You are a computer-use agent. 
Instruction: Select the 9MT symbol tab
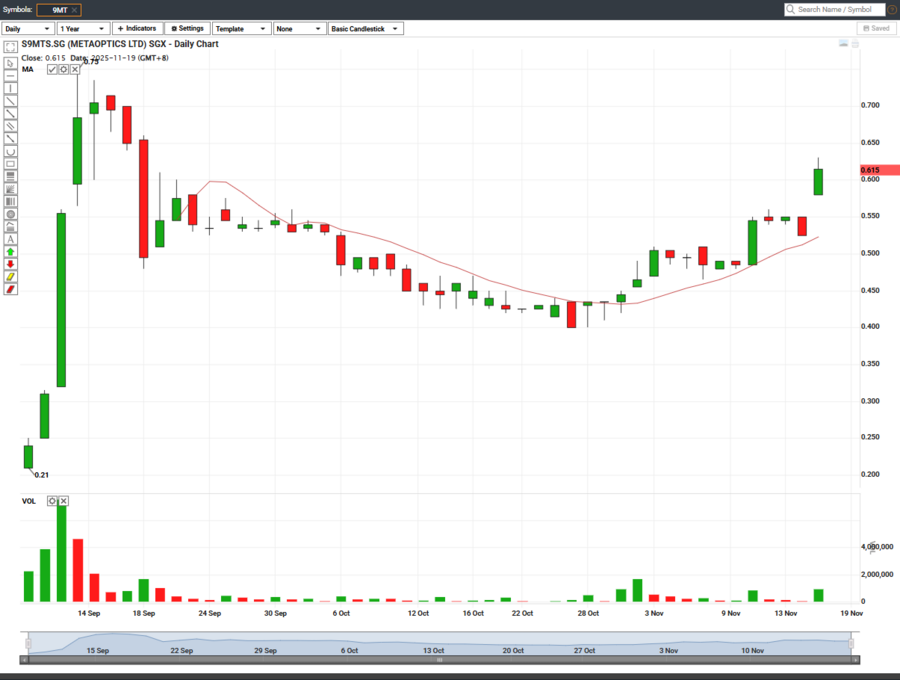point(59,9)
